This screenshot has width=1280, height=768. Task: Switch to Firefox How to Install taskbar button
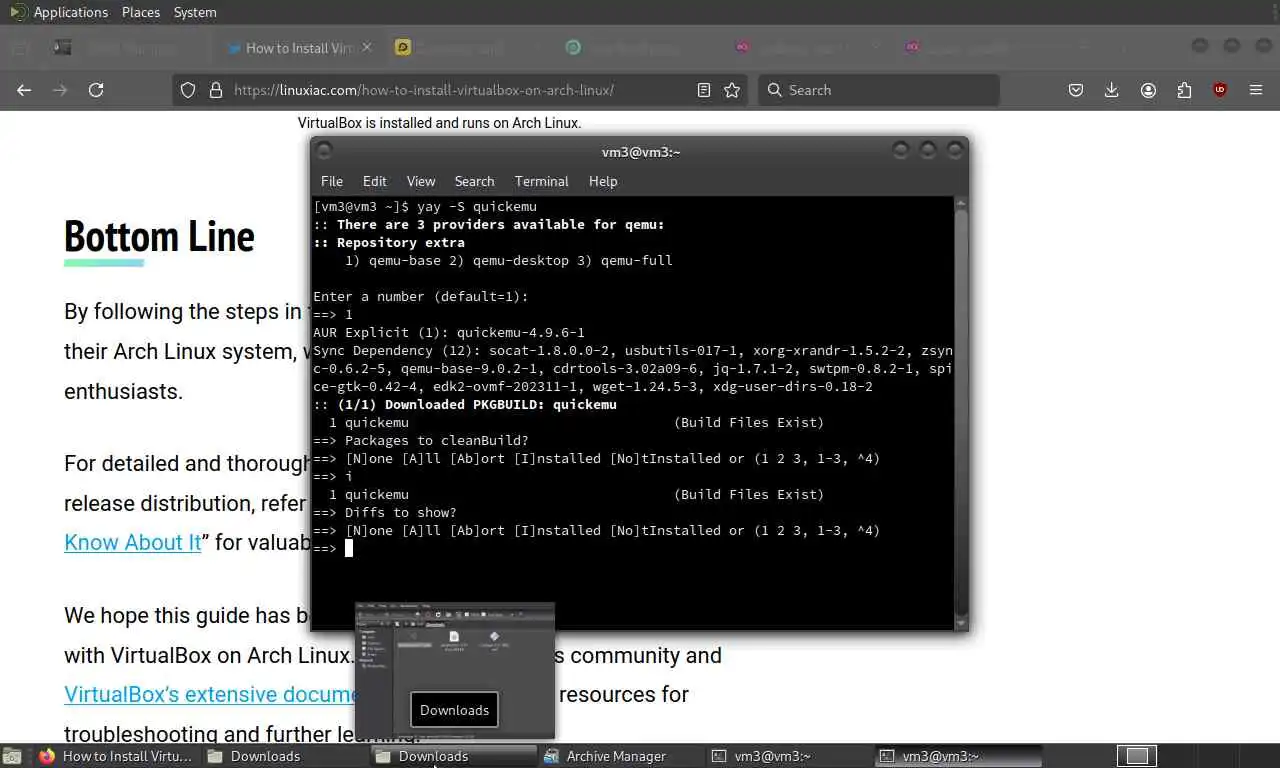(x=115, y=756)
